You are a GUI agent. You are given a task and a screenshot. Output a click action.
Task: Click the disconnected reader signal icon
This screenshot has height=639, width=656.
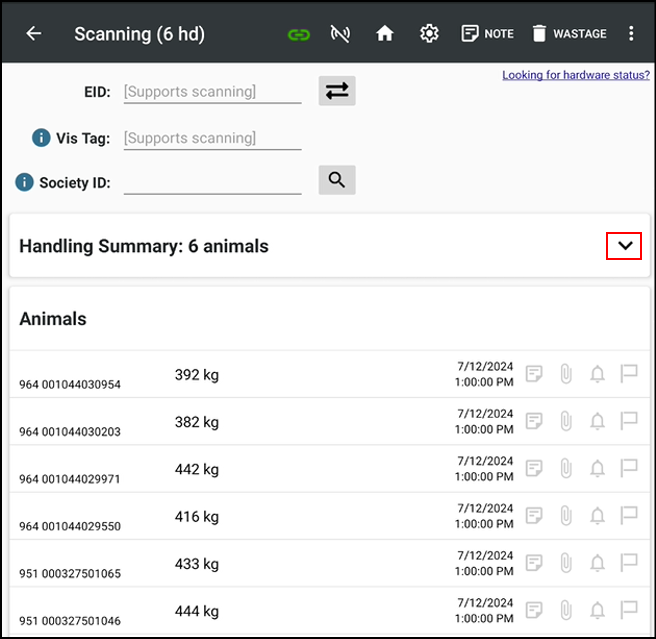click(341, 34)
